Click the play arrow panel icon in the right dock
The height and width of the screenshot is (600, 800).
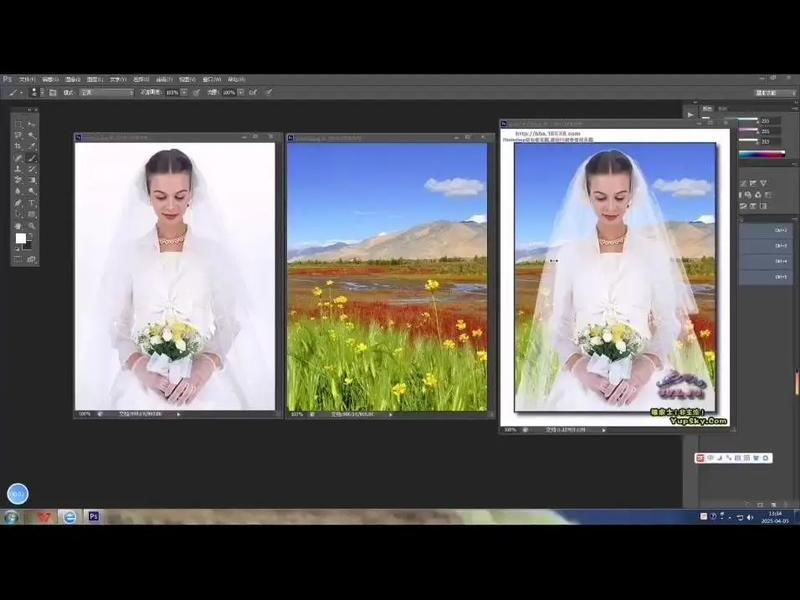click(690, 115)
